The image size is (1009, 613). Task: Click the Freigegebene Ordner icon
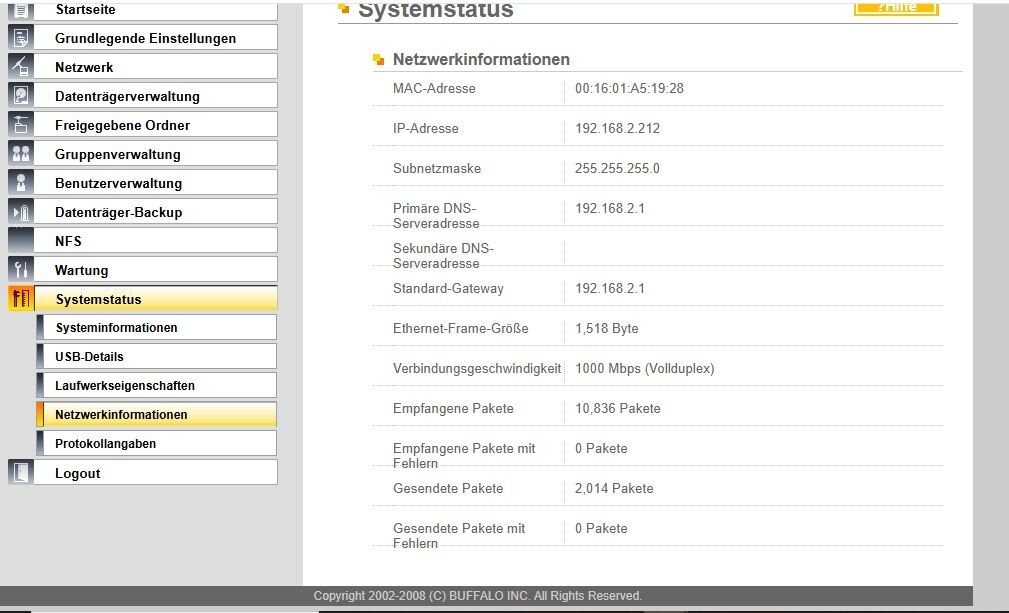tap(21, 125)
